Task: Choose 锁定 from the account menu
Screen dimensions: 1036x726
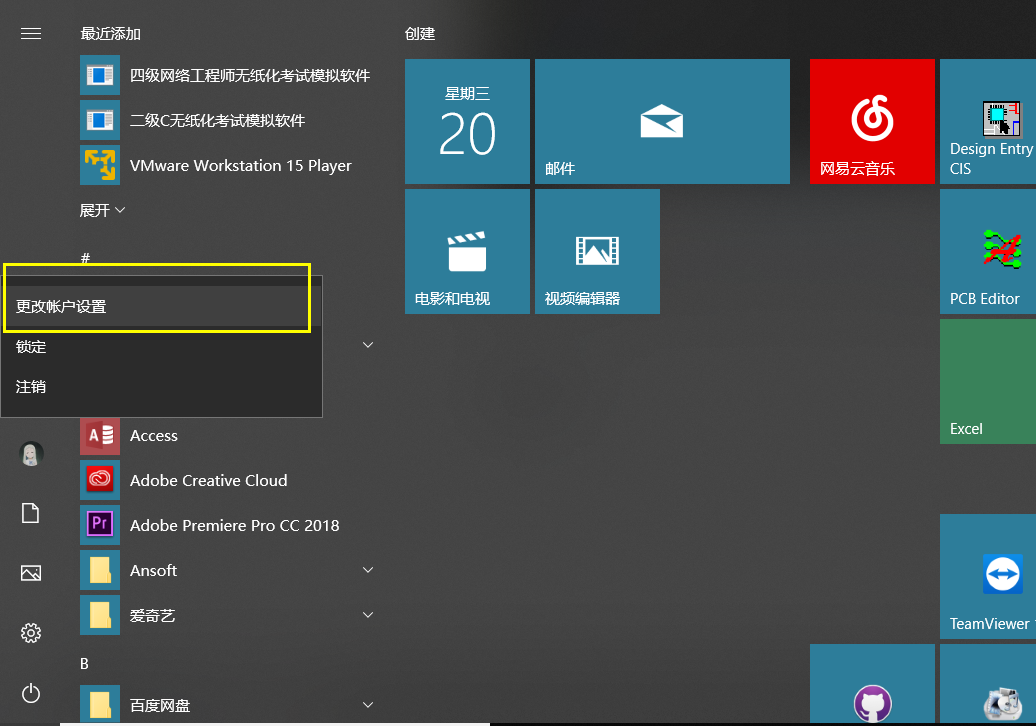Action: point(161,347)
